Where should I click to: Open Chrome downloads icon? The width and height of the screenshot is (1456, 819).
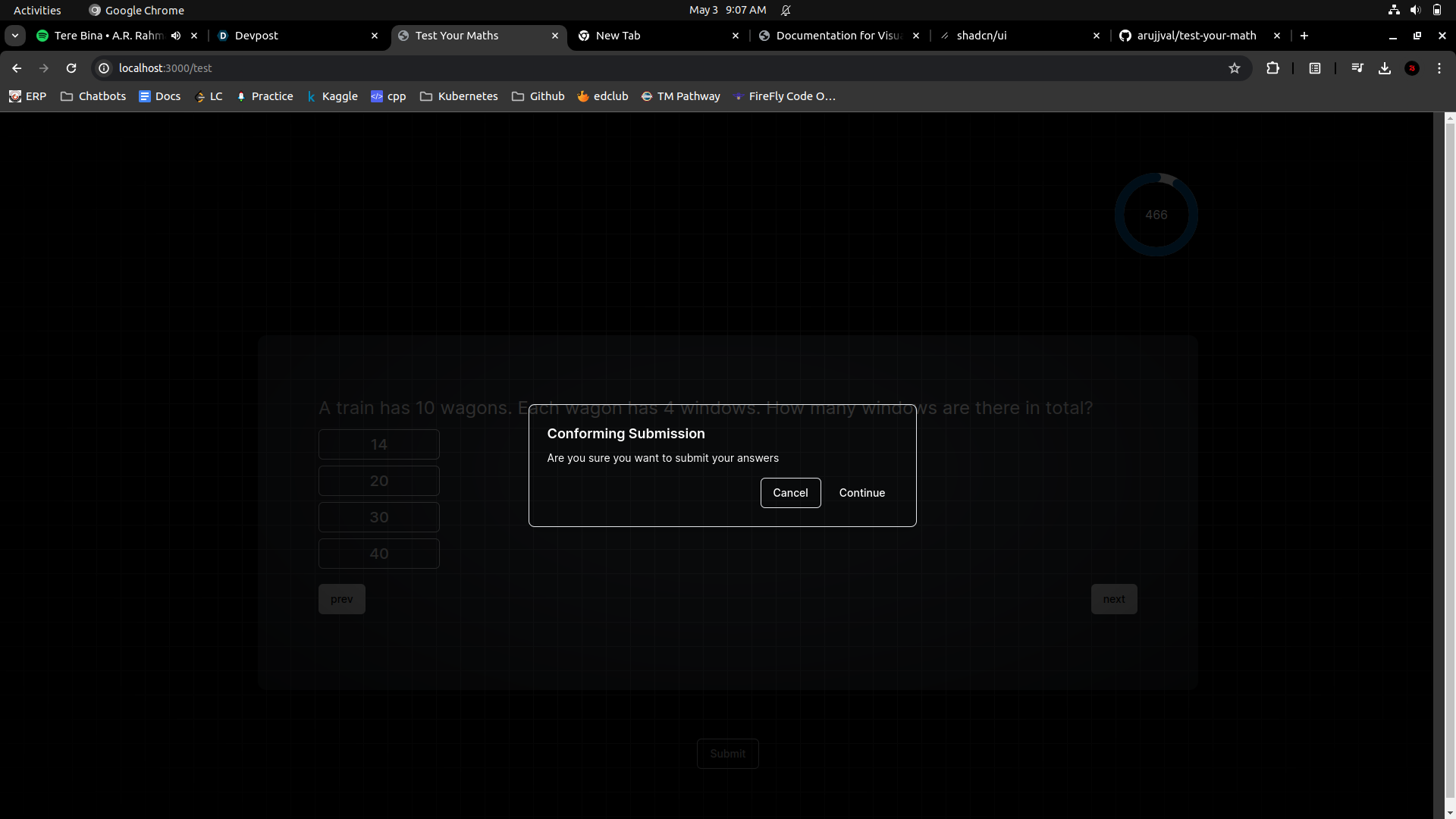(x=1385, y=68)
